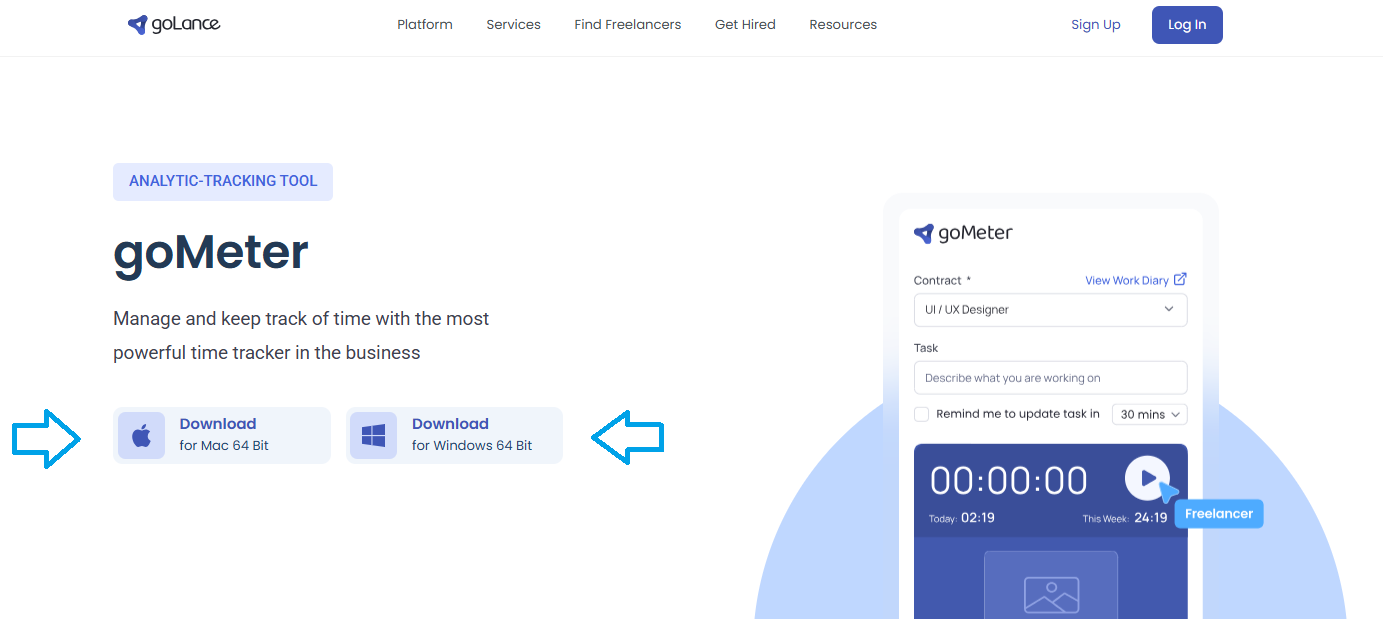This screenshot has height=619, width=1383.
Task: Click the task description input field
Action: pos(1050,378)
